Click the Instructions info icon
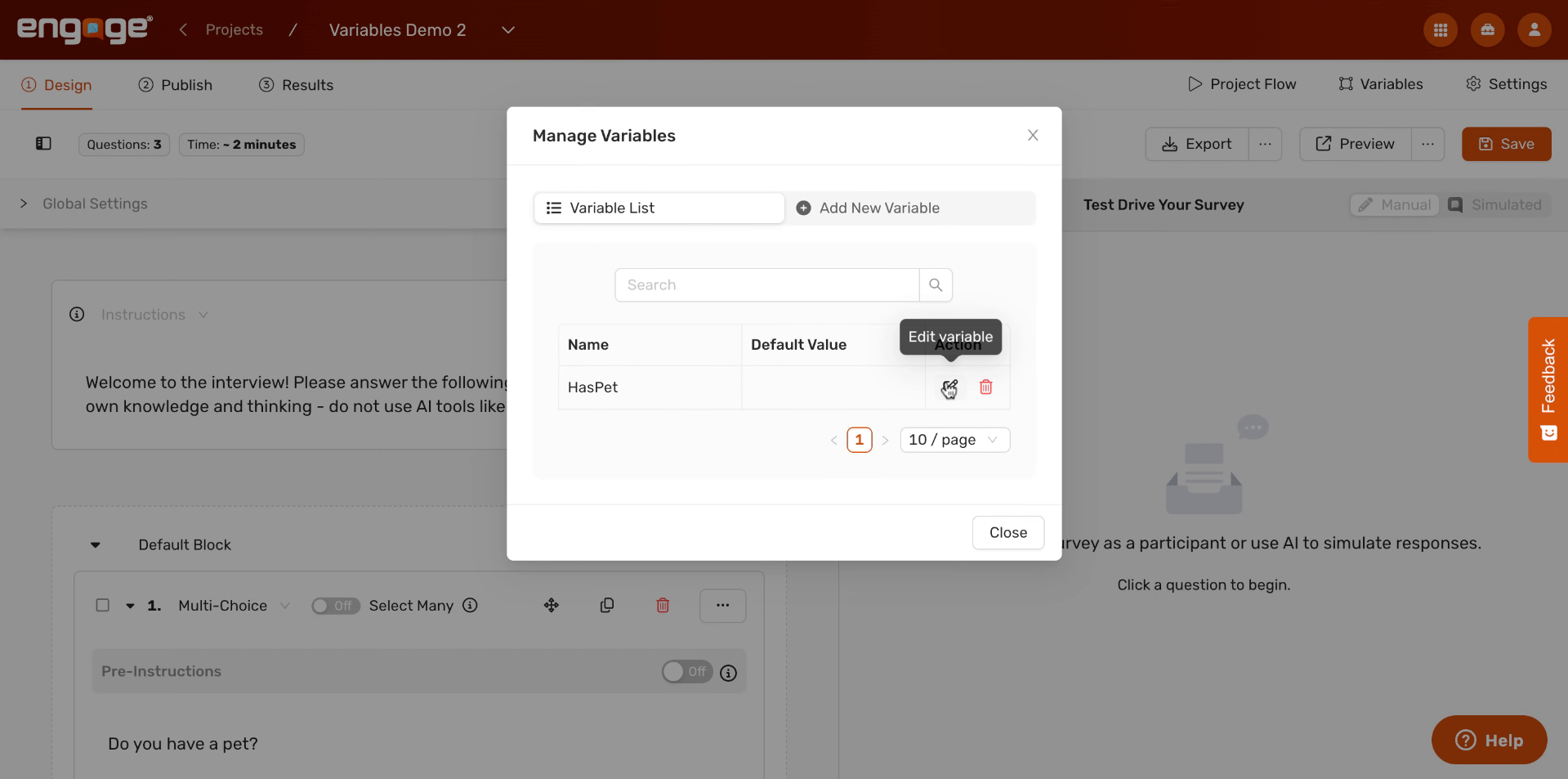1568x779 pixels. pyautogui.click(x=77, y=315)
